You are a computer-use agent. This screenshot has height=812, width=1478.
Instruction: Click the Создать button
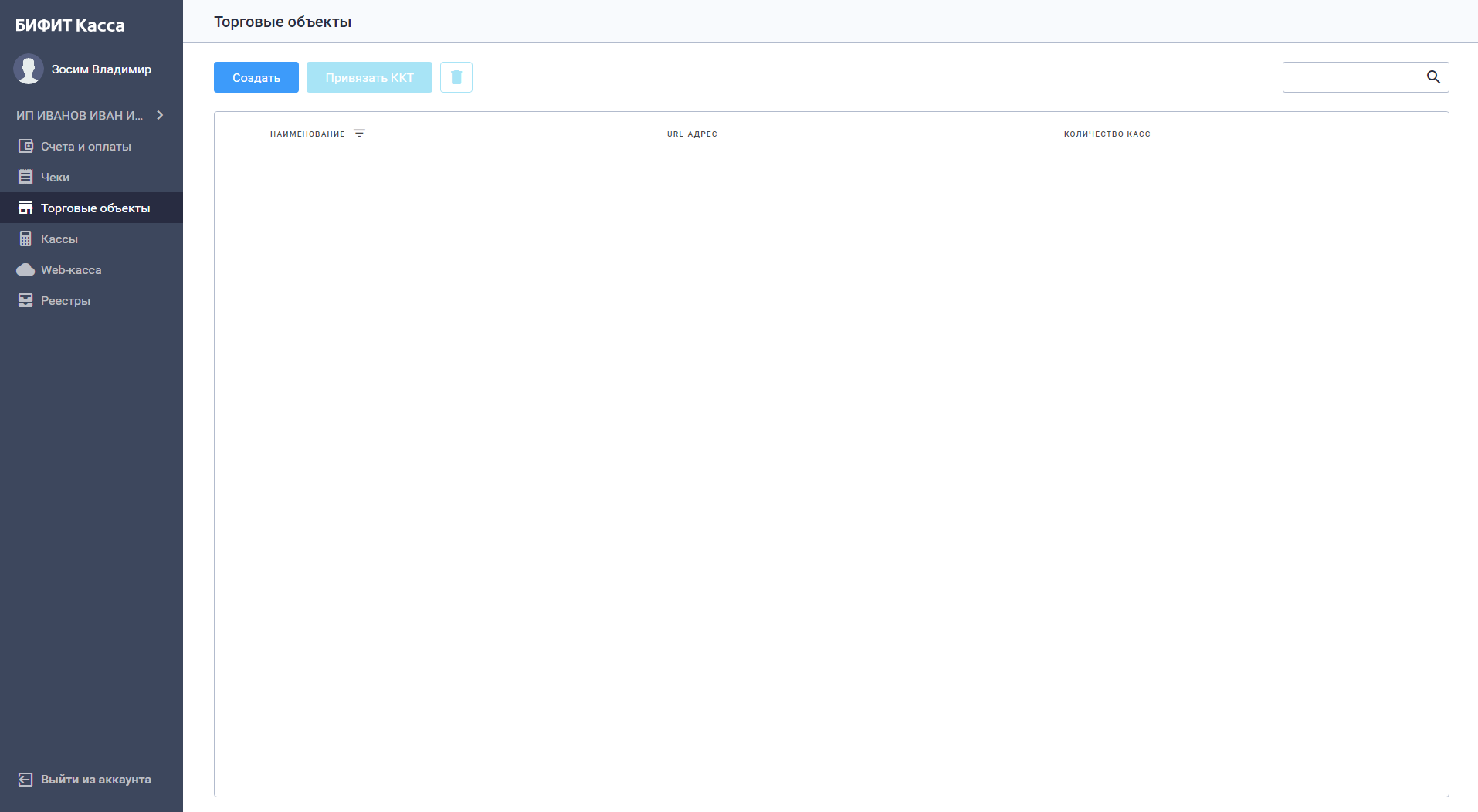click(256, 77)
